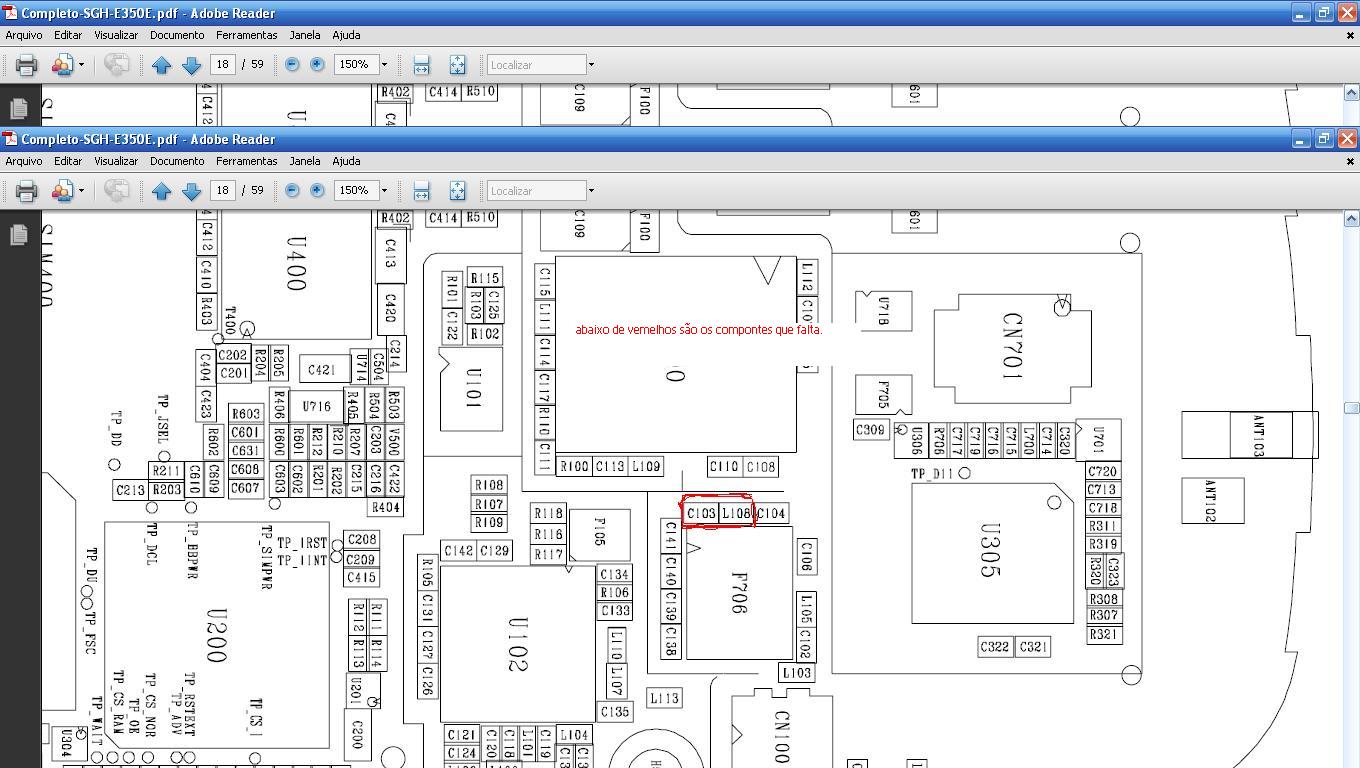Viewport: 1360px width, 768px height.
Task: Click the fit whole page icon, background window
Action: (x=457, y=65)
